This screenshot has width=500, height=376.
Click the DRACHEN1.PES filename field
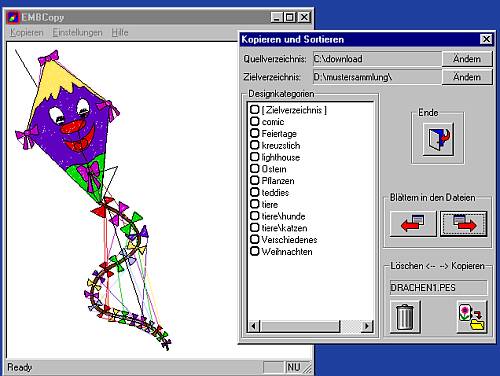[x=438, y=288]
